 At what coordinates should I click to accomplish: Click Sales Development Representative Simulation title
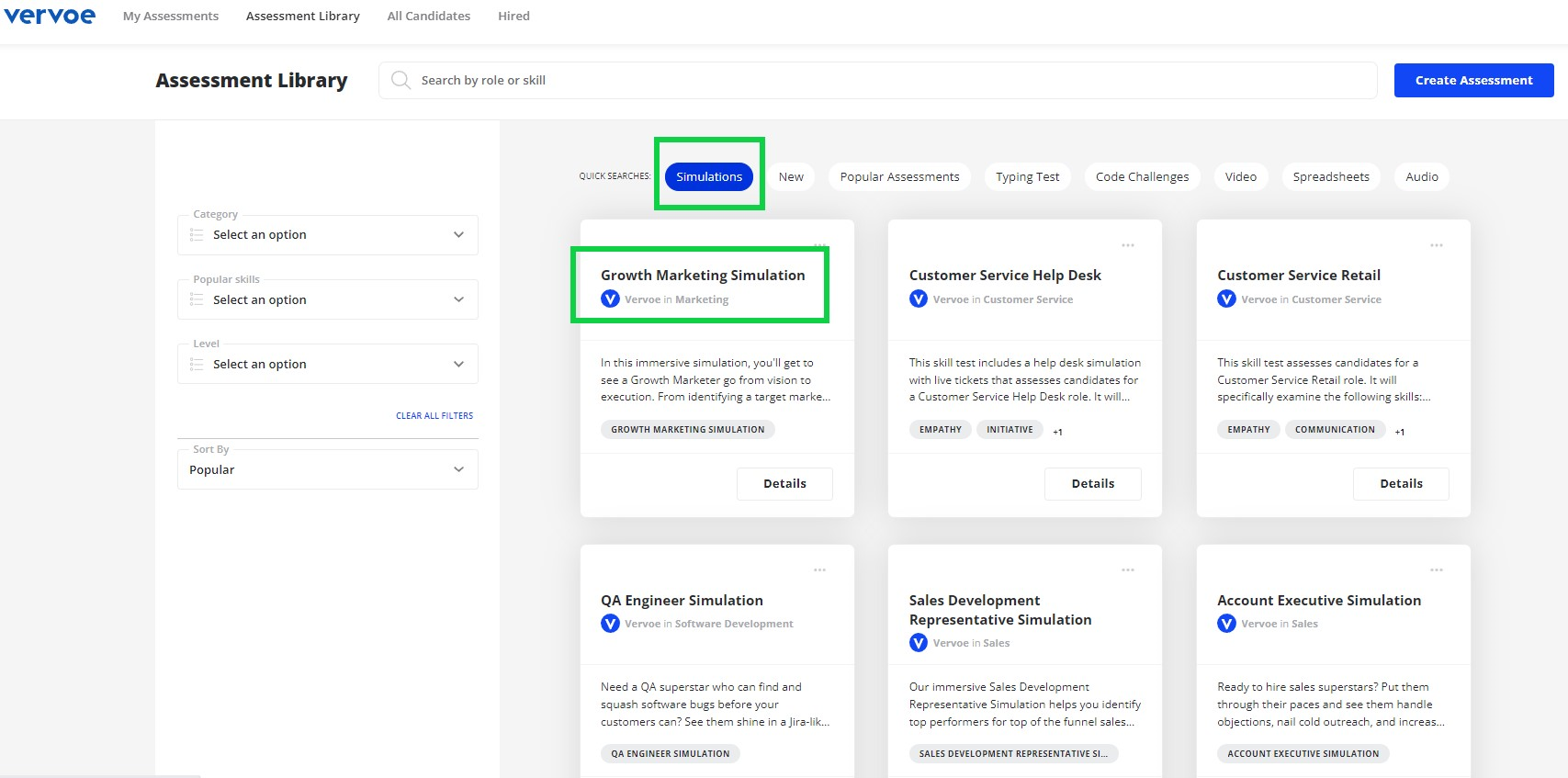click(1000, 610)
